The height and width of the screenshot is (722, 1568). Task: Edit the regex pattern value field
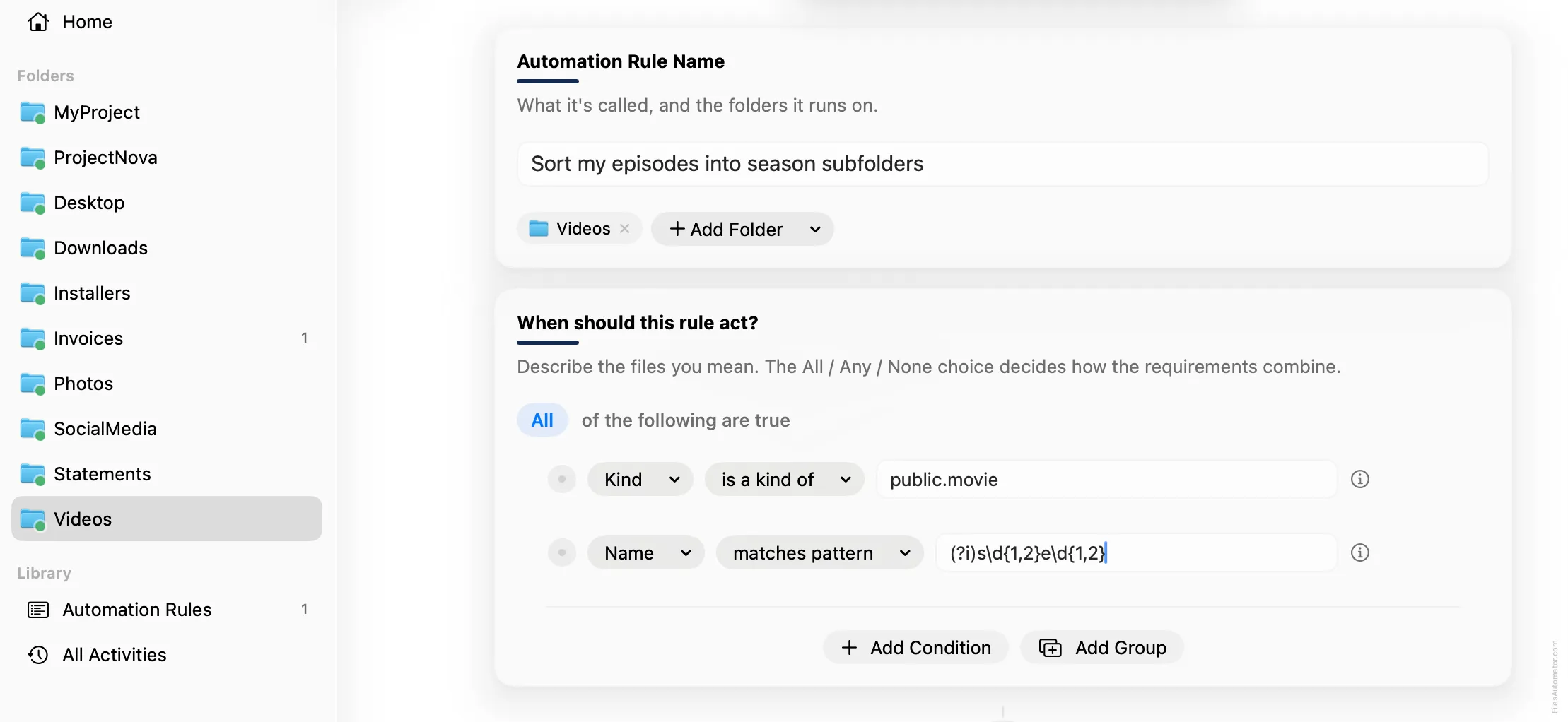click(x=1136, y=552)
